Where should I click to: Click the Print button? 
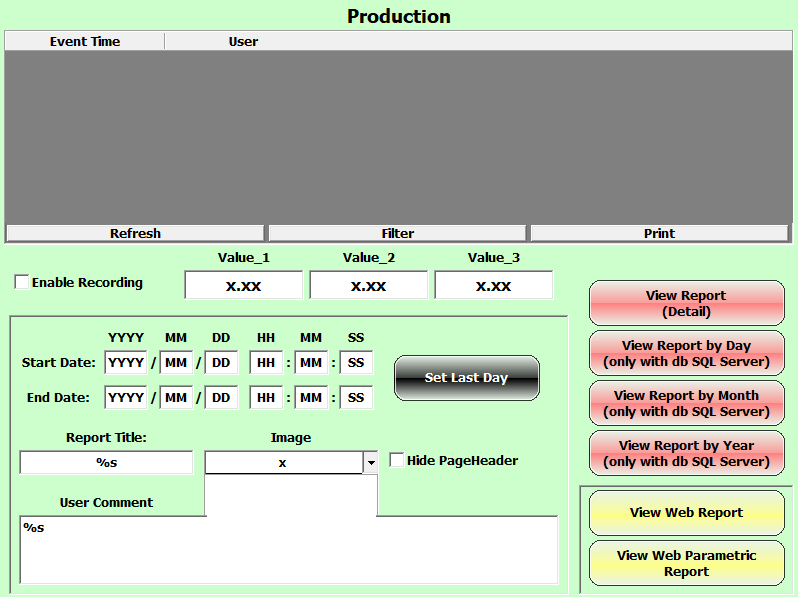(659, 233)
